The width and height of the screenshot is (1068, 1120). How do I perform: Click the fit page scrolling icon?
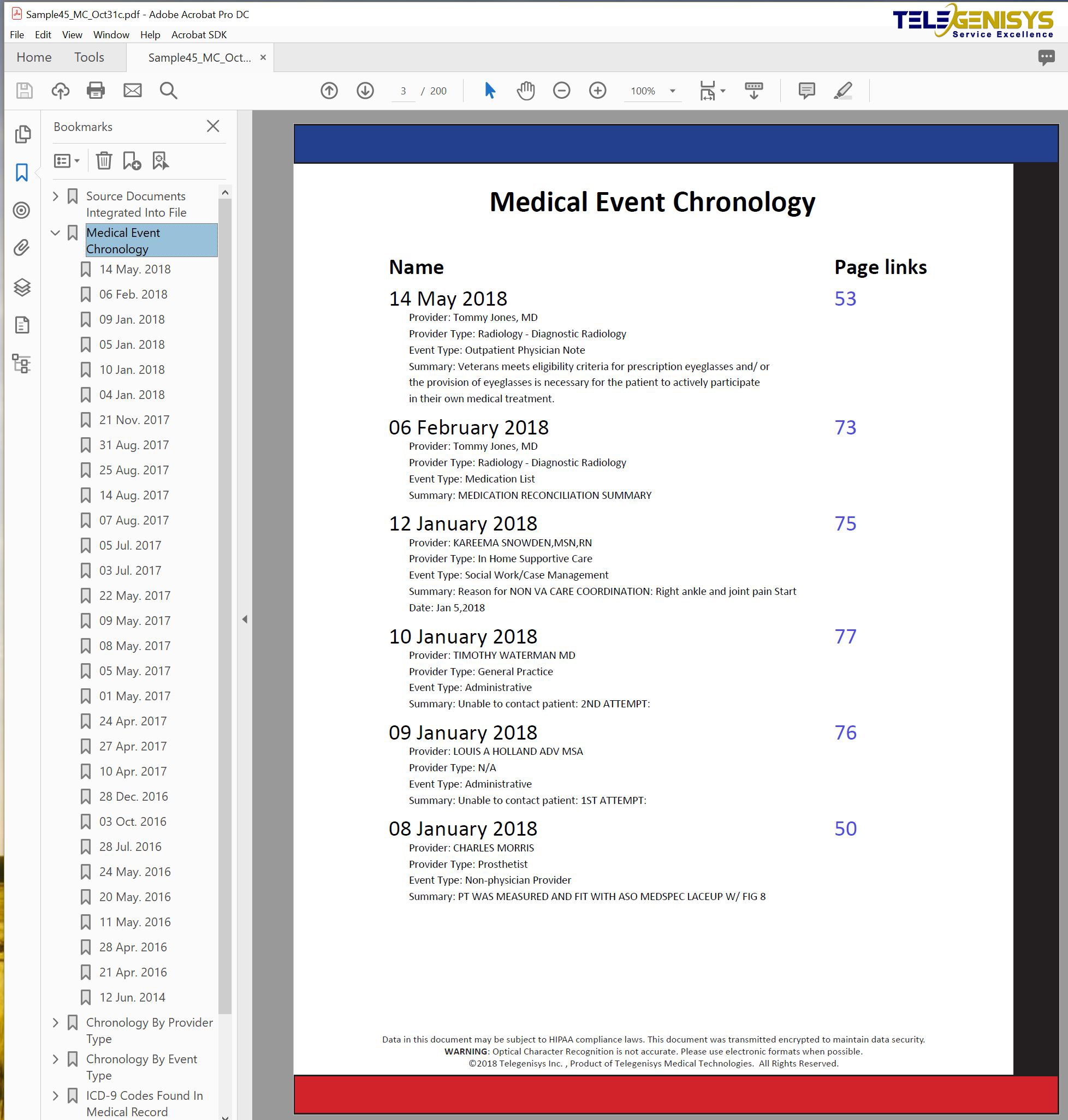pyautogui.click(x=707, y=91)
